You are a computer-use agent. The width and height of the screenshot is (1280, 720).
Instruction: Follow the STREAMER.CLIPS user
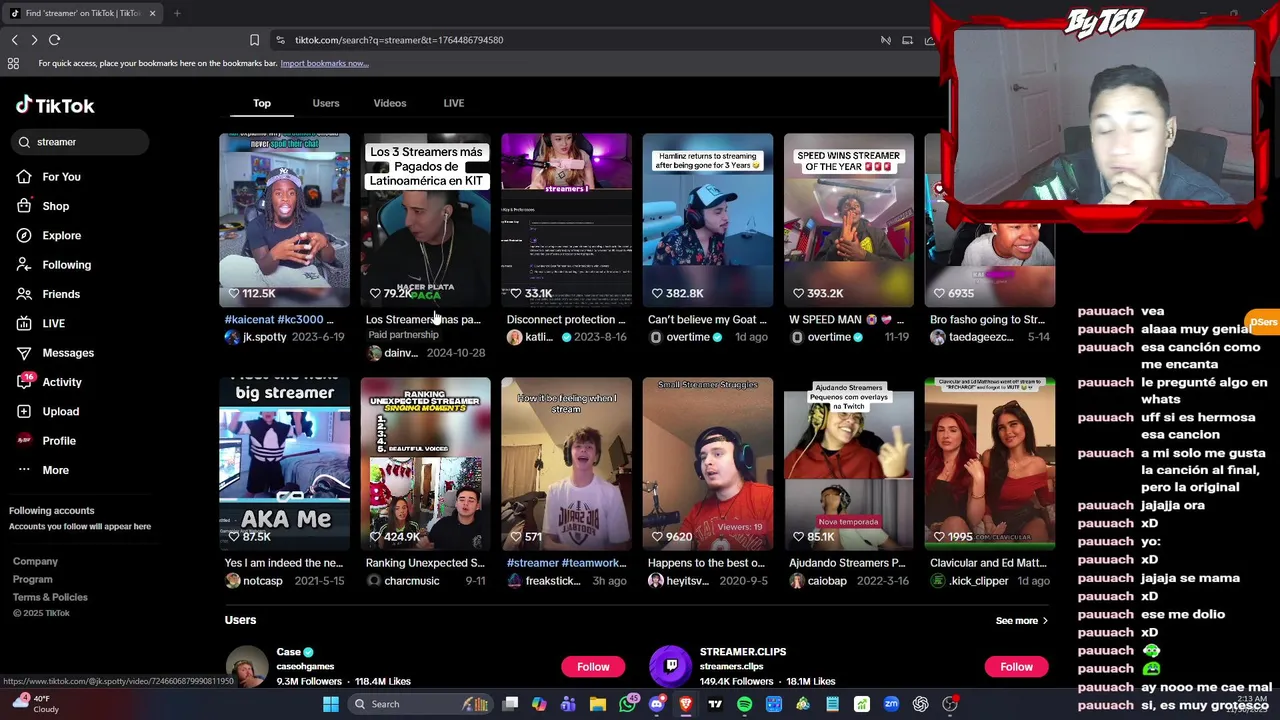pos(1016,667)
